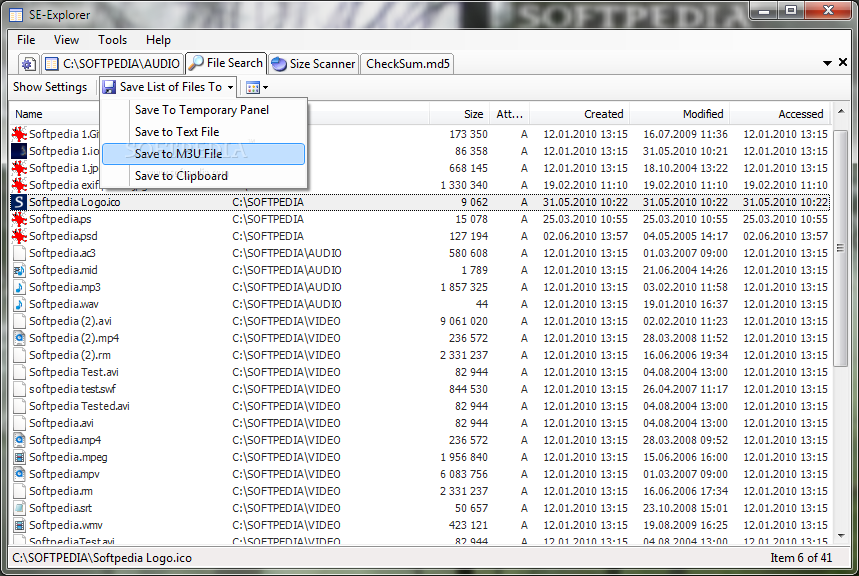Click the blank file icon of Softpedia.ac3
Screen dimensions: 859x576
click(19, 253)
